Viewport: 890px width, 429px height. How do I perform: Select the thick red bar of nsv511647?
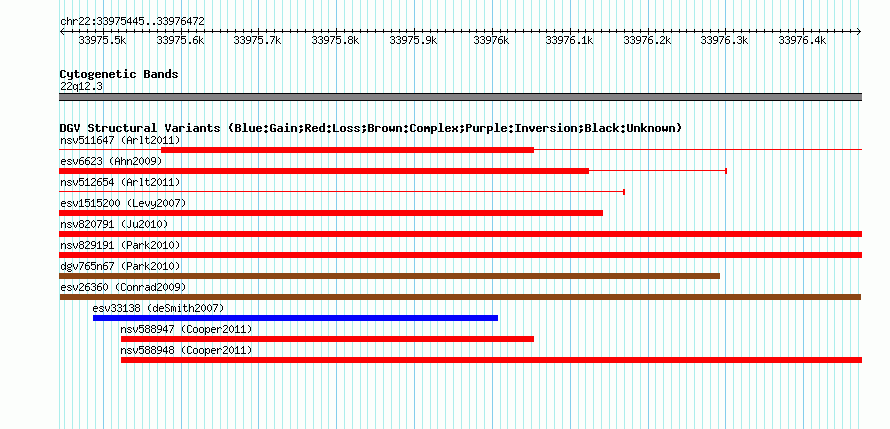point(347,150)
